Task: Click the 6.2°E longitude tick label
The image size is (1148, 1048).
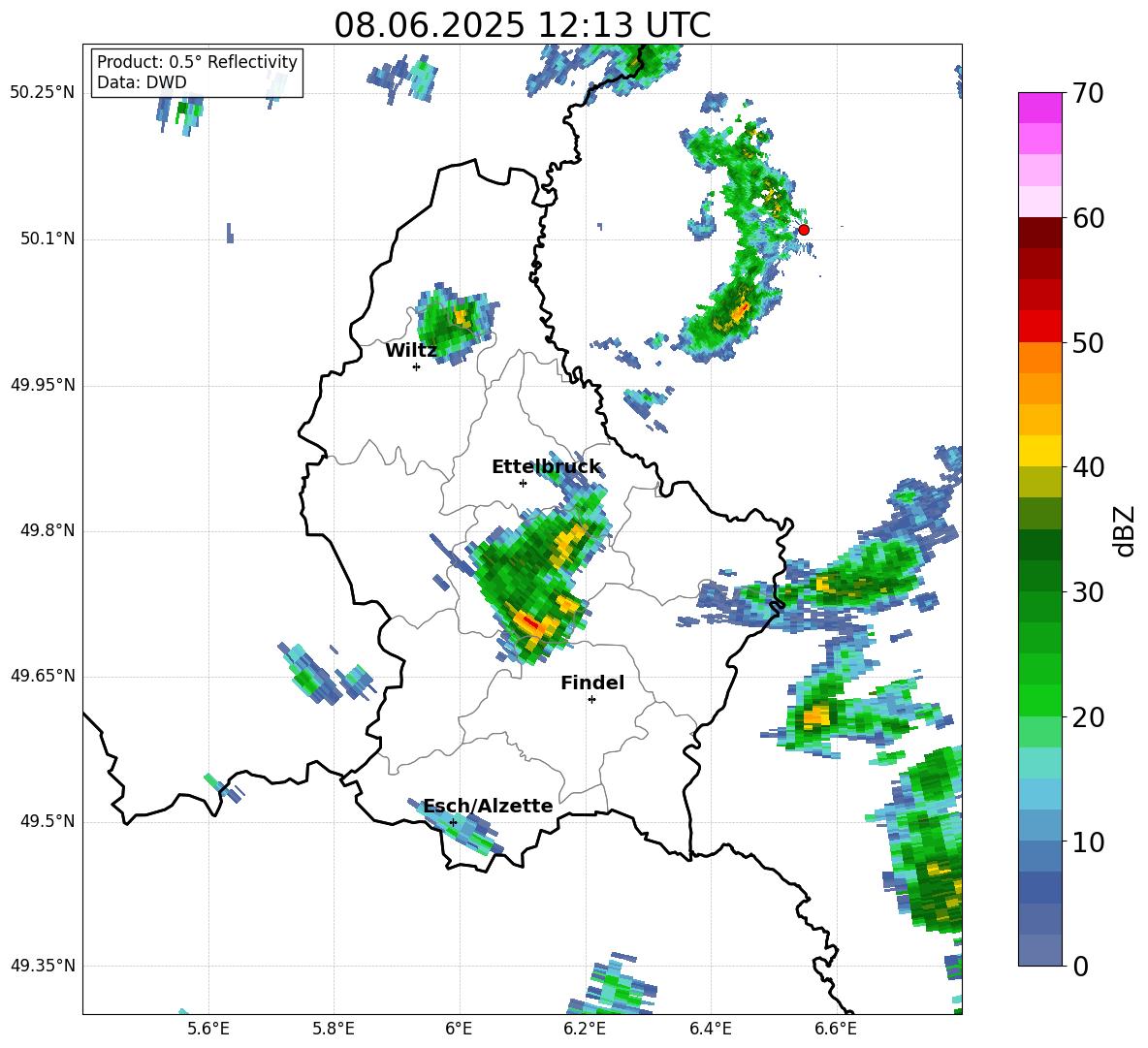Action: tap(585, 1029)
